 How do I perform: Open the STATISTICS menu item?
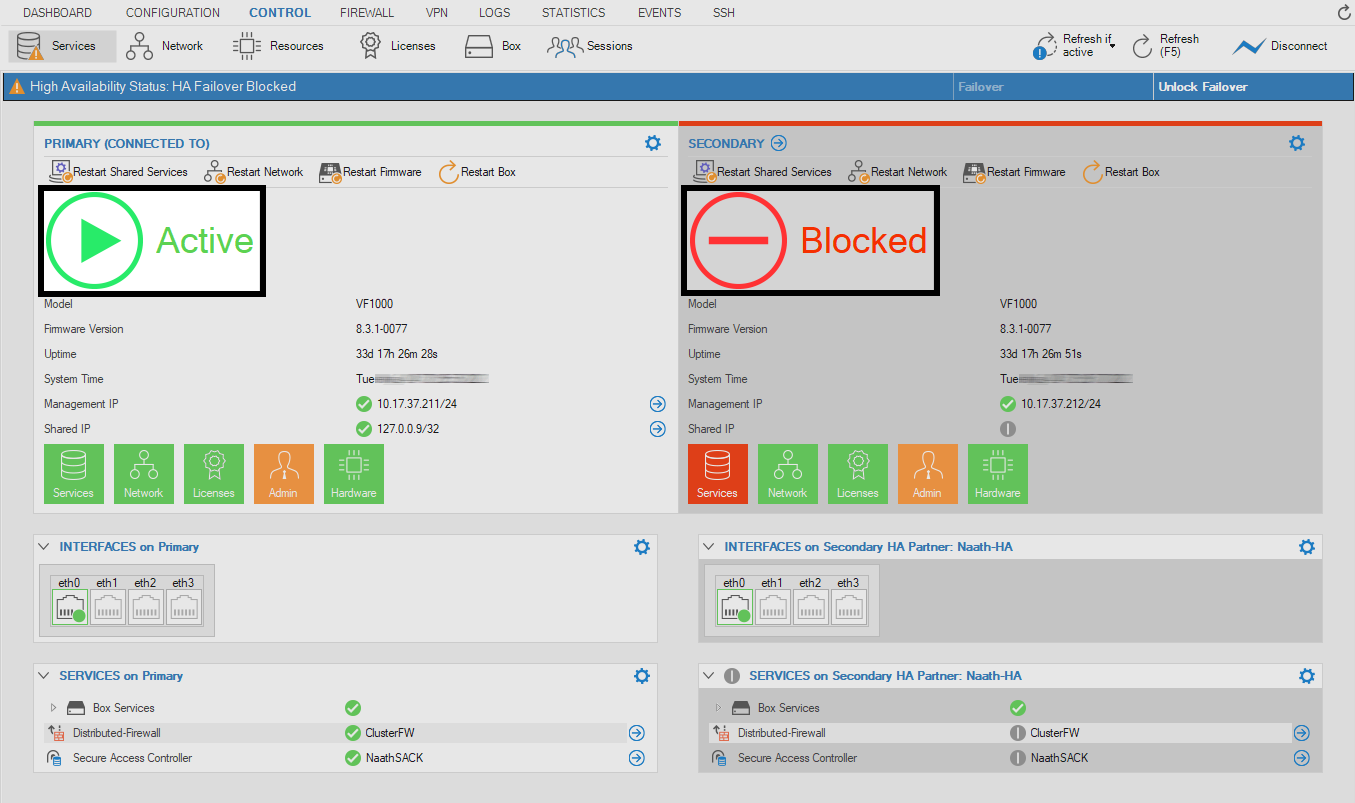[x=573, y=12]
